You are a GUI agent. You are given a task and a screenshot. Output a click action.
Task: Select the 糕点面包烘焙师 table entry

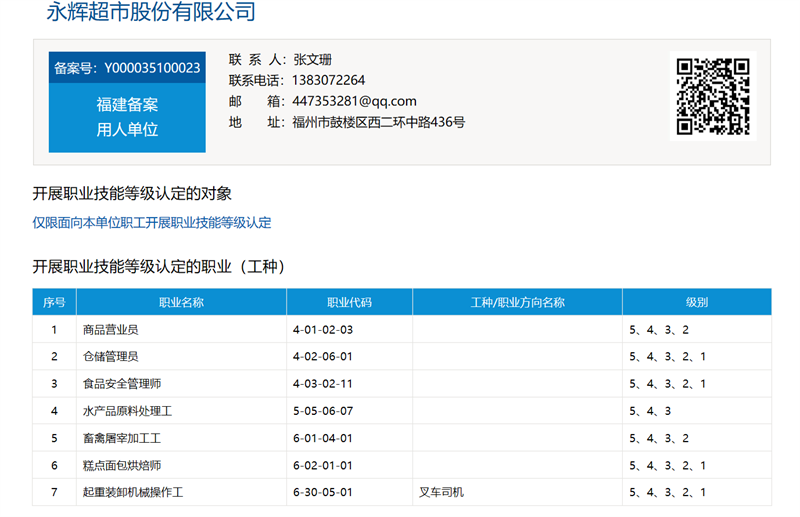click(x=122, y=466)
